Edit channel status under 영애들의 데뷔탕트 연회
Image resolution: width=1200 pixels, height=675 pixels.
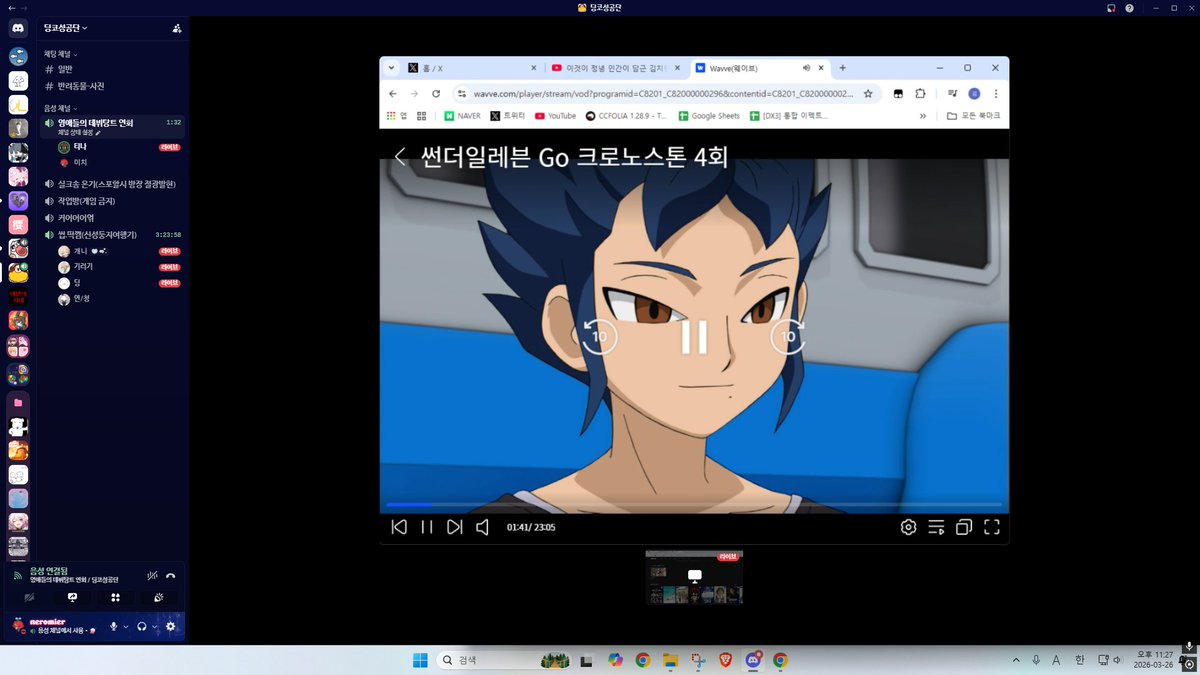click(x=79, y=132)
